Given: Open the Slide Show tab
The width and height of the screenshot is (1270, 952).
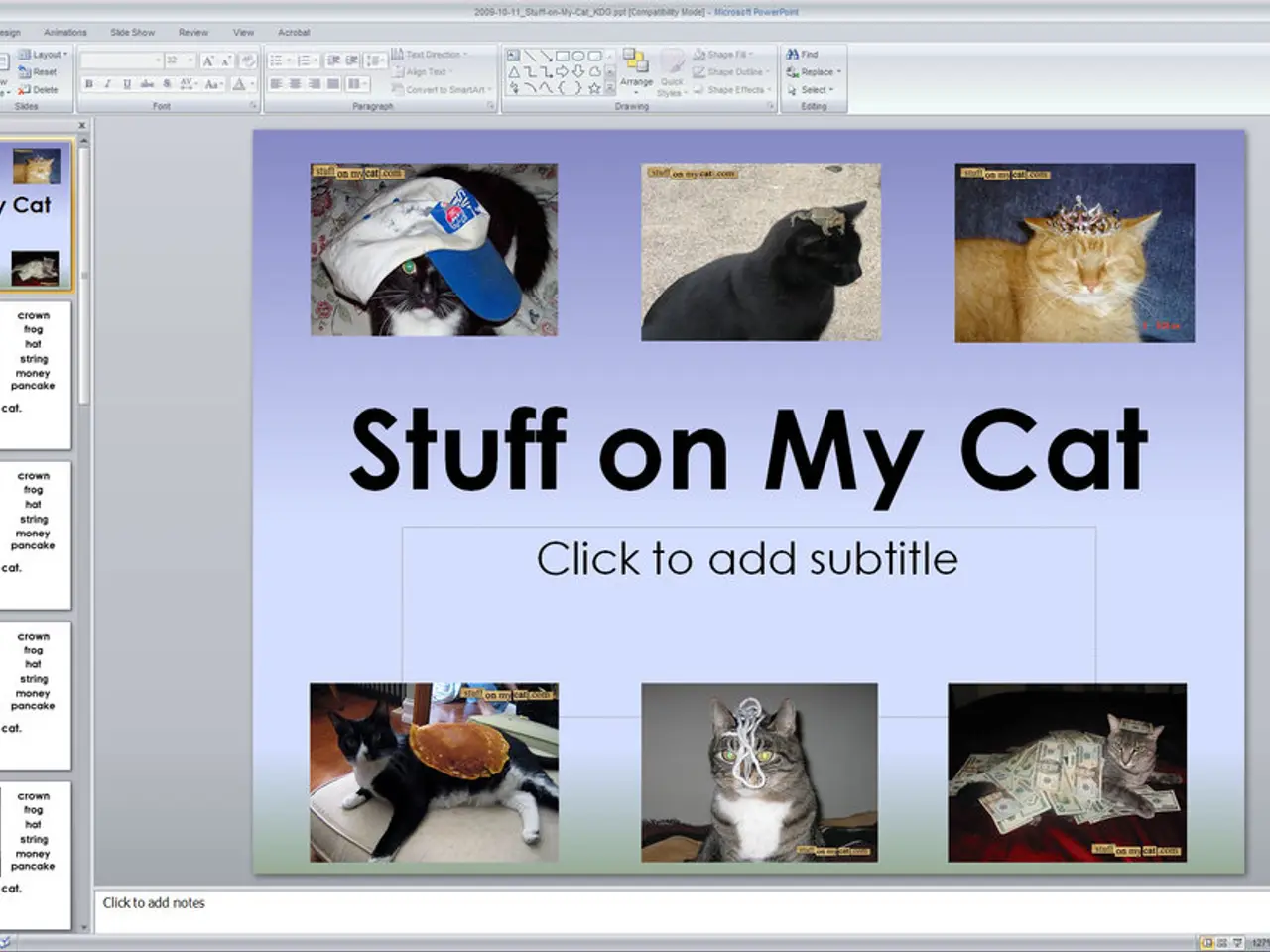Looking at the screenshot, I should (x=132, y=33).
